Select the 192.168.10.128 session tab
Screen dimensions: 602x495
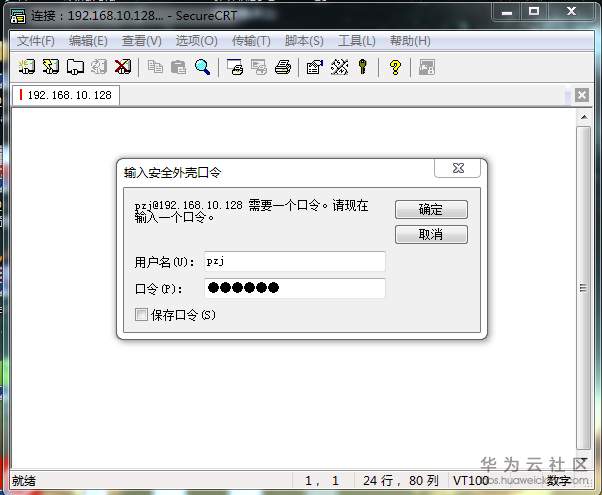pyautogui.click(x=66, y=95)
